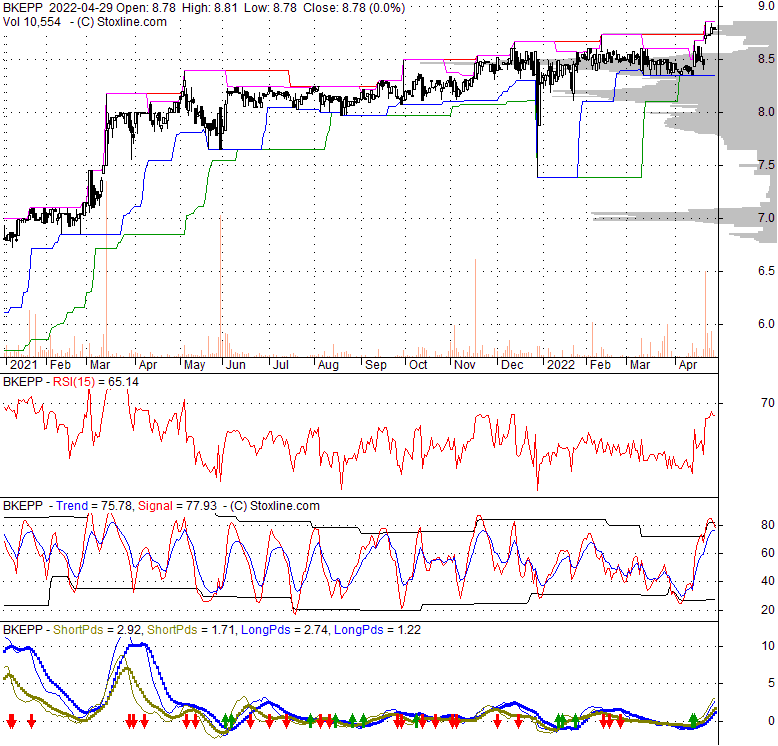Click the blue 'Trend' legend label
The image size is (778, 746).
[x=72, y=506]
